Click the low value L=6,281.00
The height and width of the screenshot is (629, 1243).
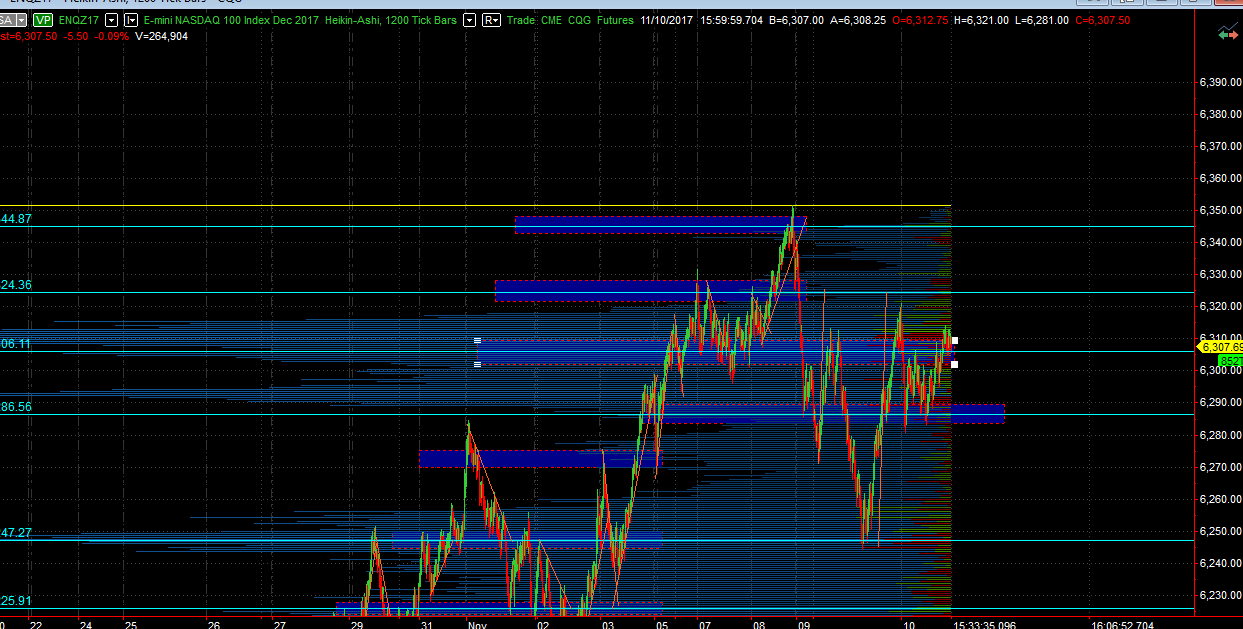1042,20
